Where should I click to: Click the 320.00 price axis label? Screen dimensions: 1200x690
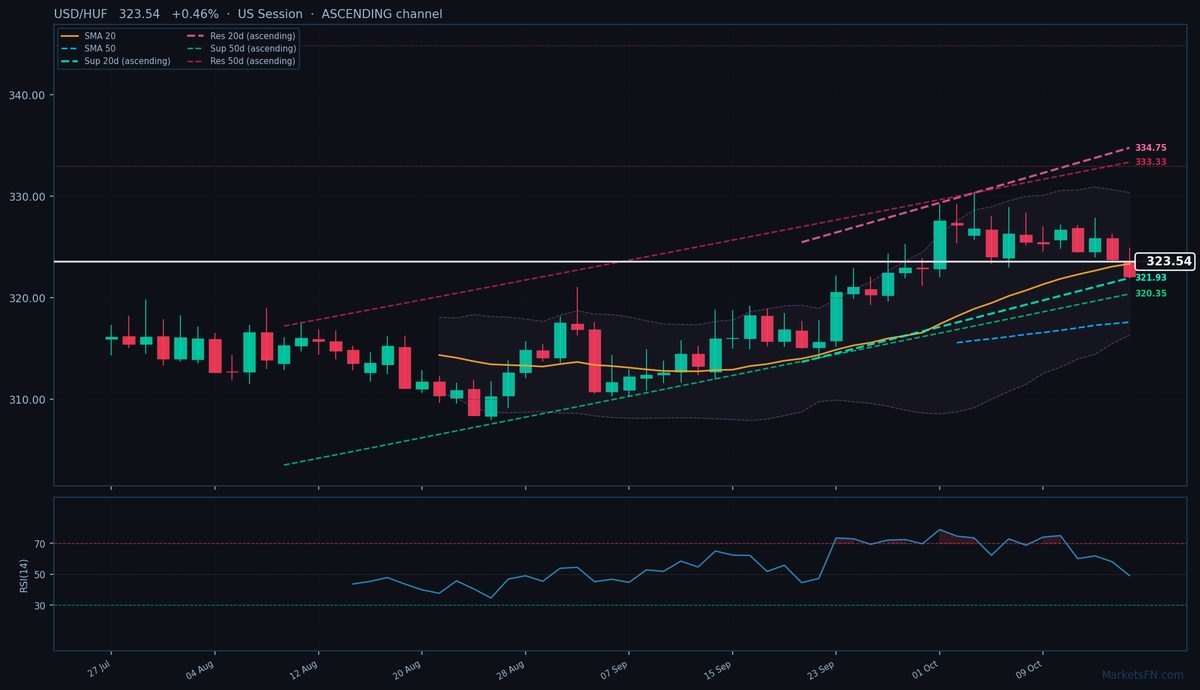click(29, 298)
